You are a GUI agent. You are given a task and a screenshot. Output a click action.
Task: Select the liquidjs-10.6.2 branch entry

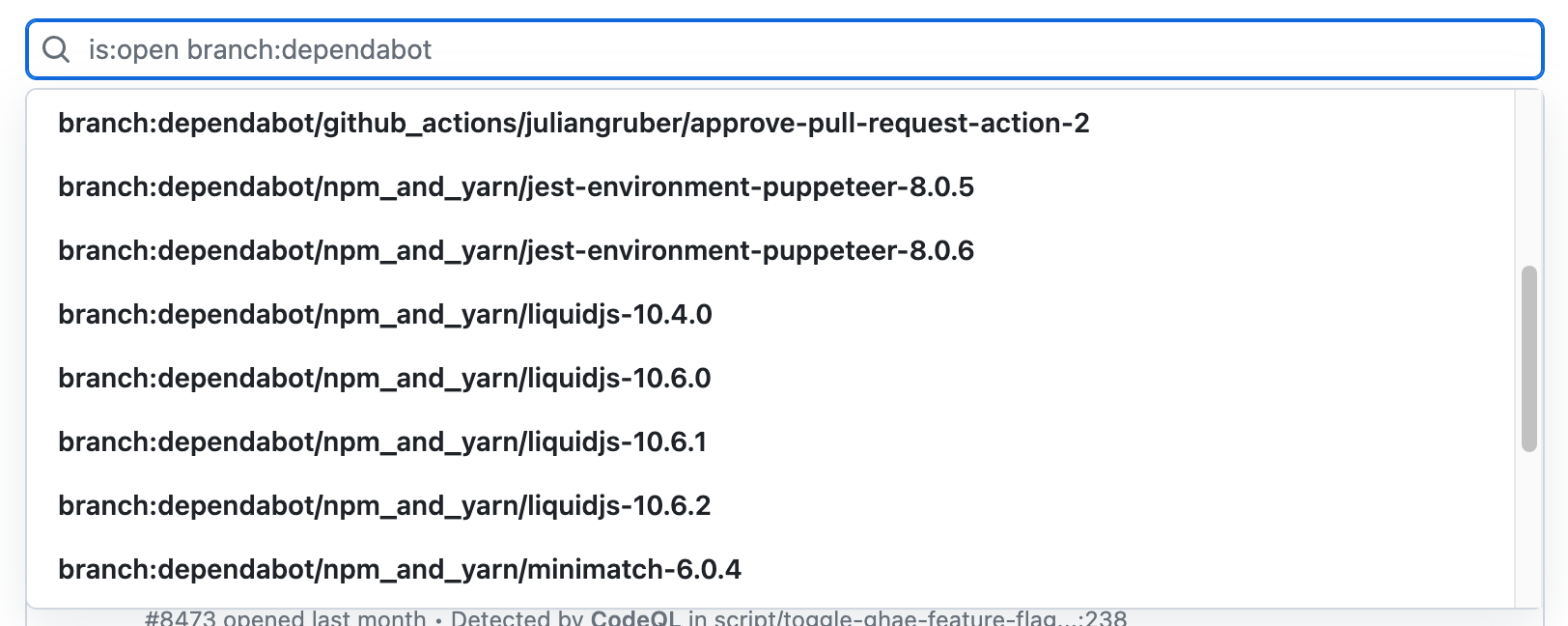[383, 505]
